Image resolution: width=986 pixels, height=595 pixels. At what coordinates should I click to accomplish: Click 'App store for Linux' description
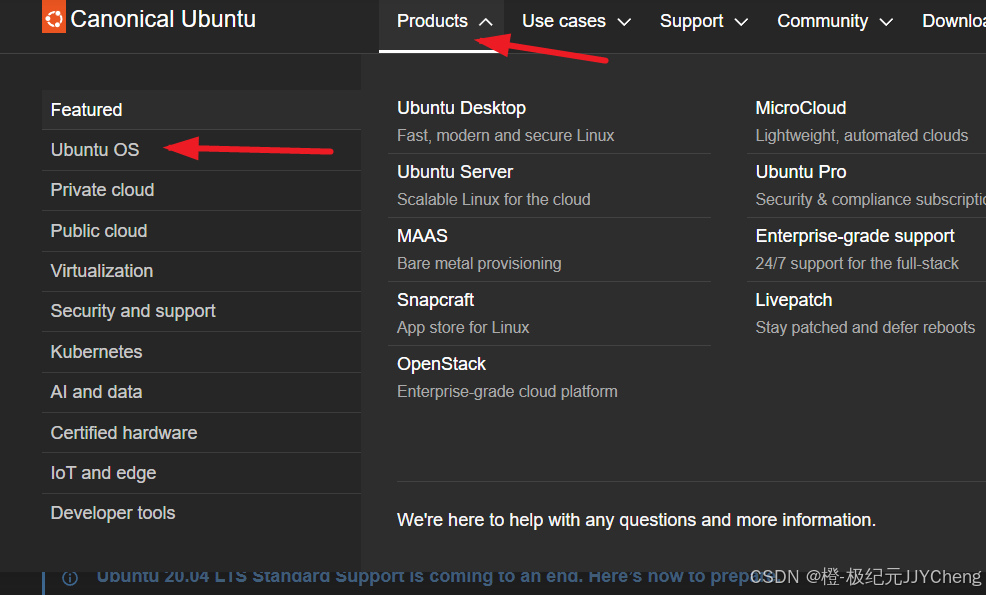pos(463,328)
